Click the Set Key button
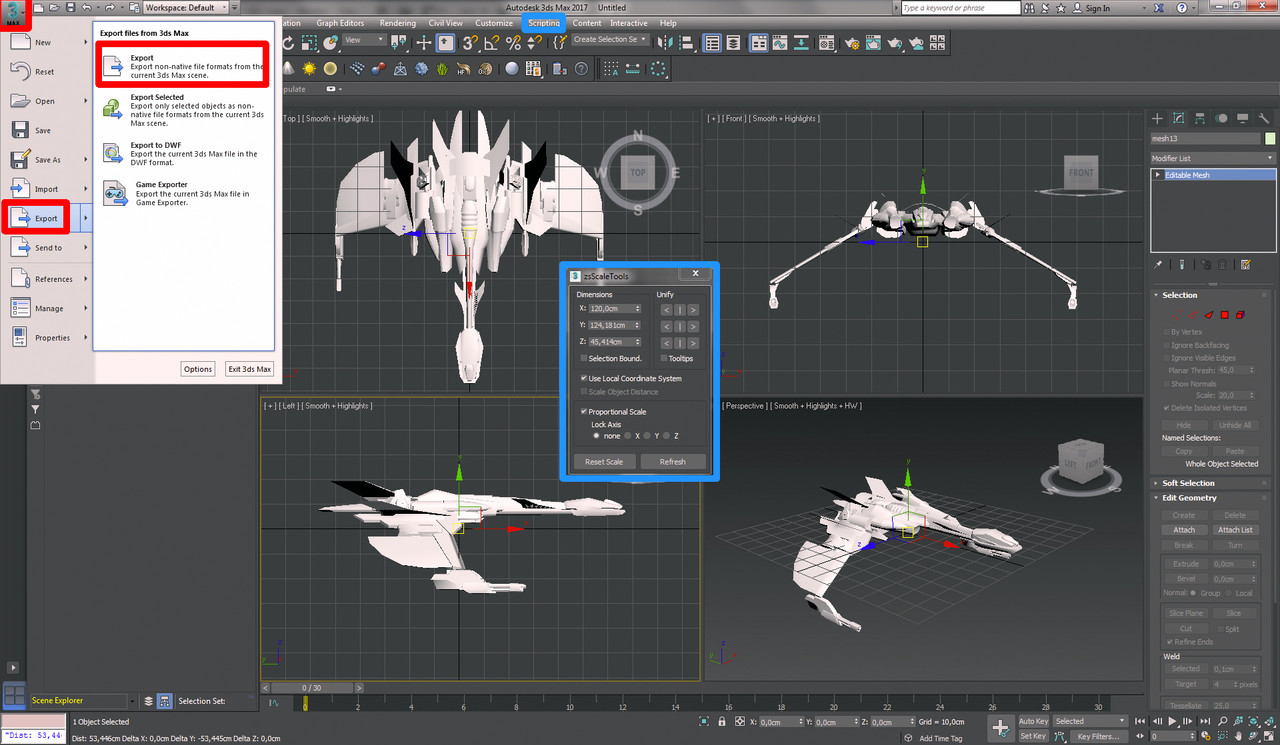The image size is (1280, 745). point(1034,736)
